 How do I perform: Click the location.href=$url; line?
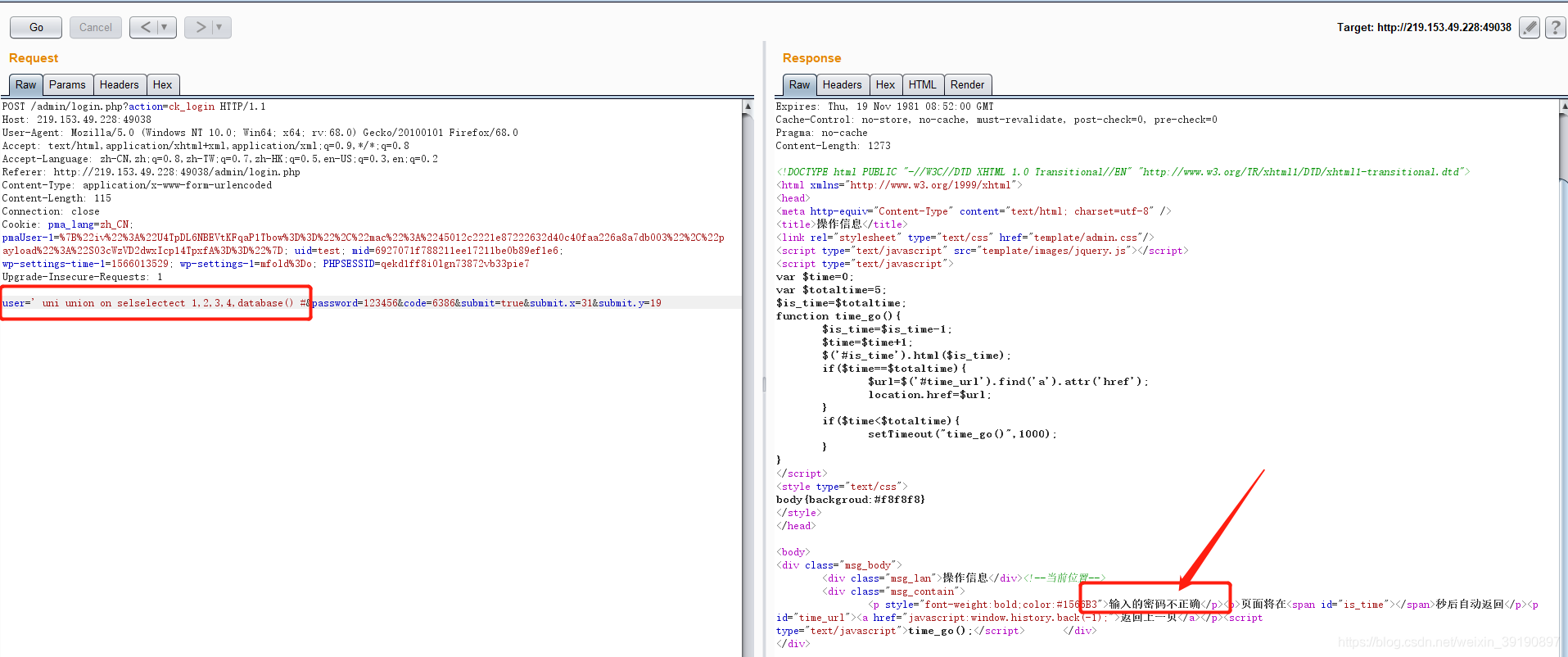pyautogui.click(x=929, y=395)
